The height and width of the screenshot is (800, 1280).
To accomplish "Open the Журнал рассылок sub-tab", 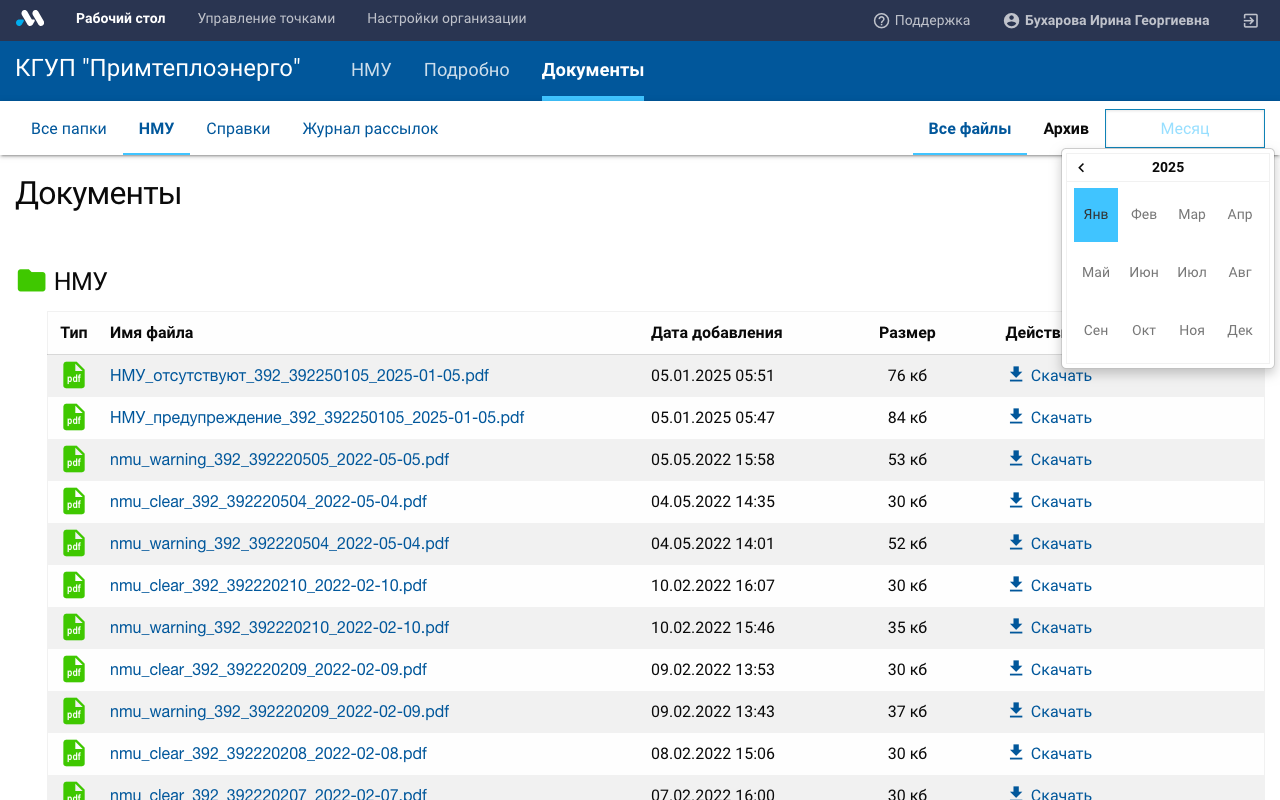I will (370, 129).
